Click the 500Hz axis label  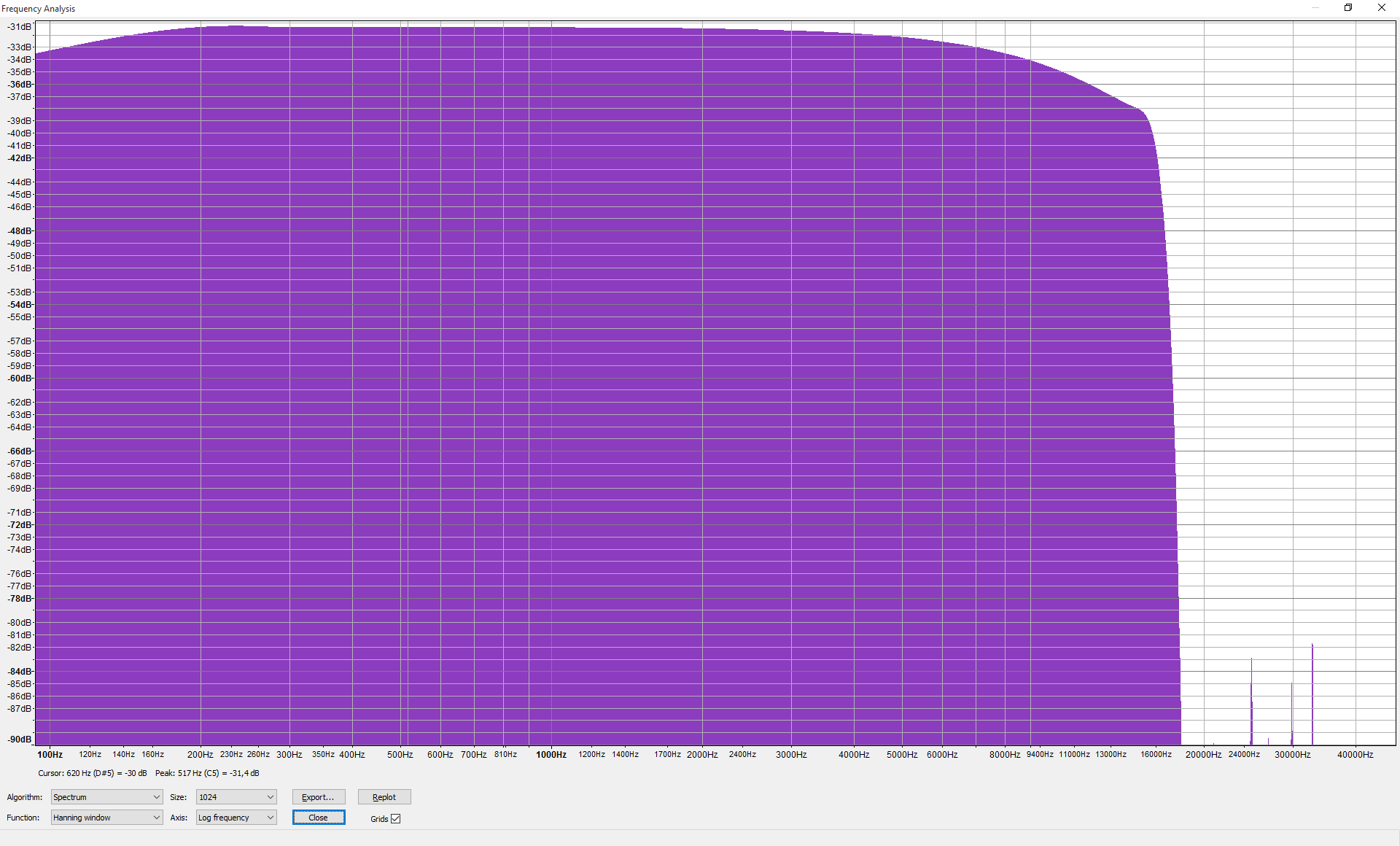[400, 755]
